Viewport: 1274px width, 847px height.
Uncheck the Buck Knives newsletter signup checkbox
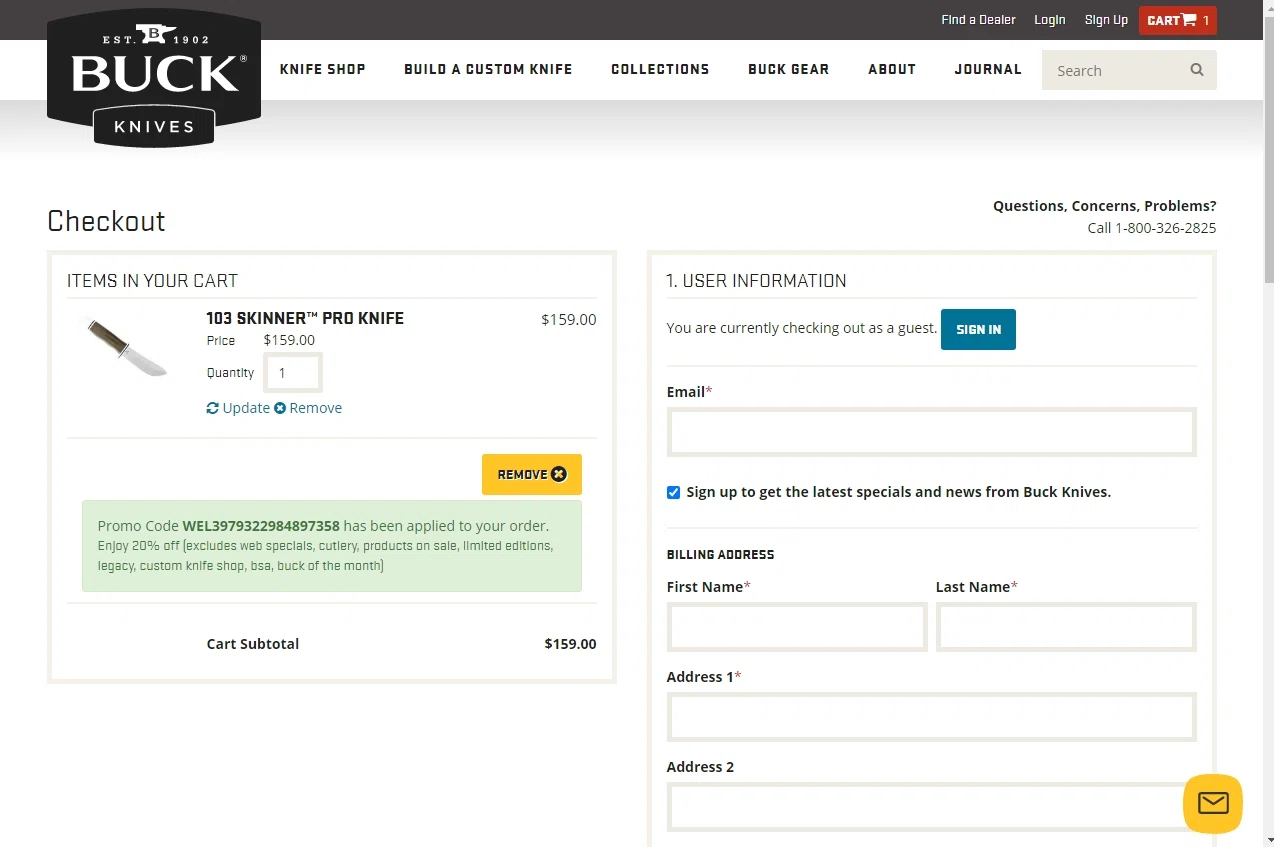pyautogui.click(x=673, y=492)
